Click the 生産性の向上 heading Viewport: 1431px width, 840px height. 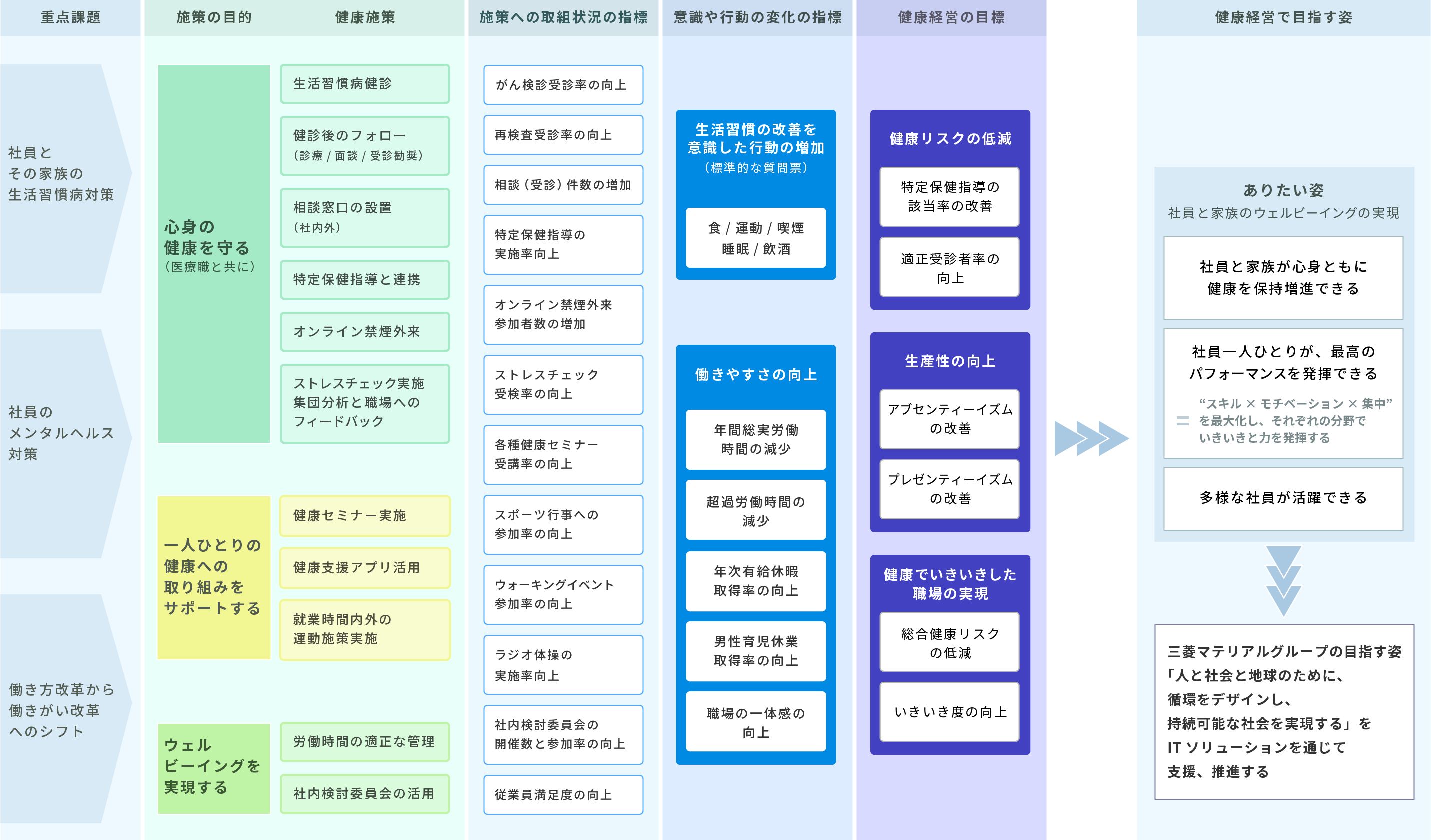950,361
